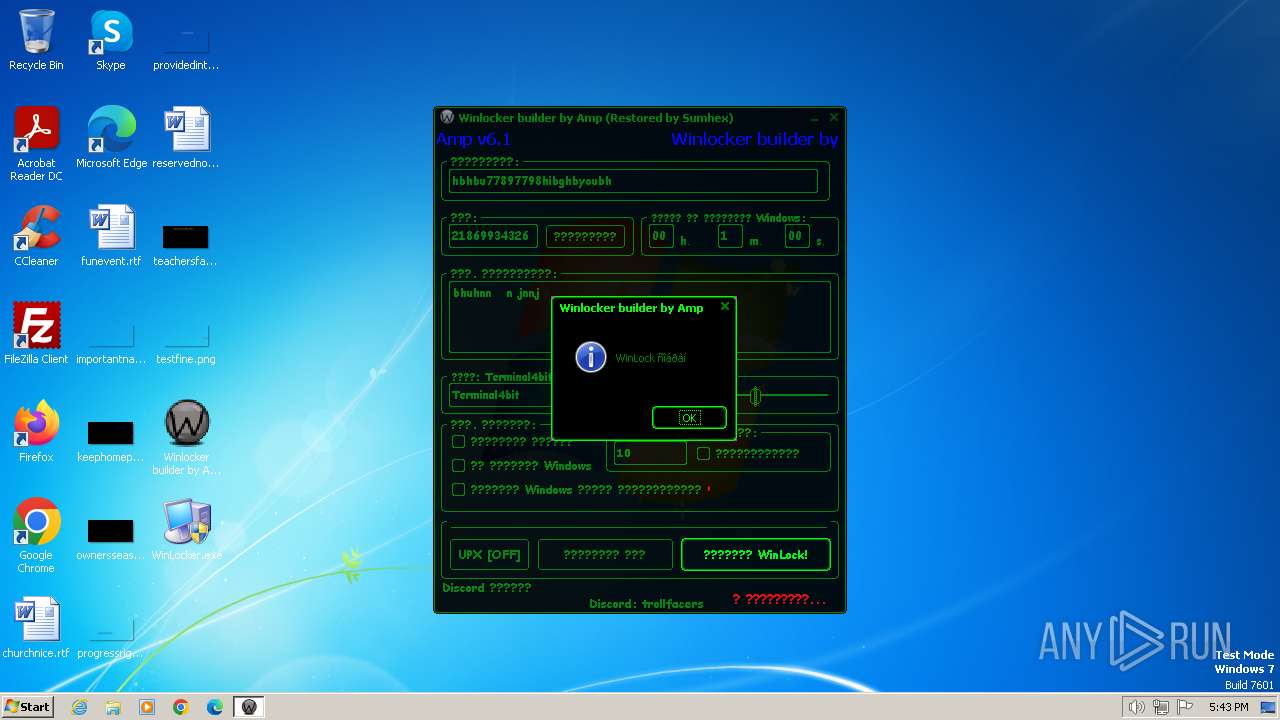This screenshot has width=1280, height=720.
Task: Open the Google Chrome desktop shortcut
Action: (36, 536)
